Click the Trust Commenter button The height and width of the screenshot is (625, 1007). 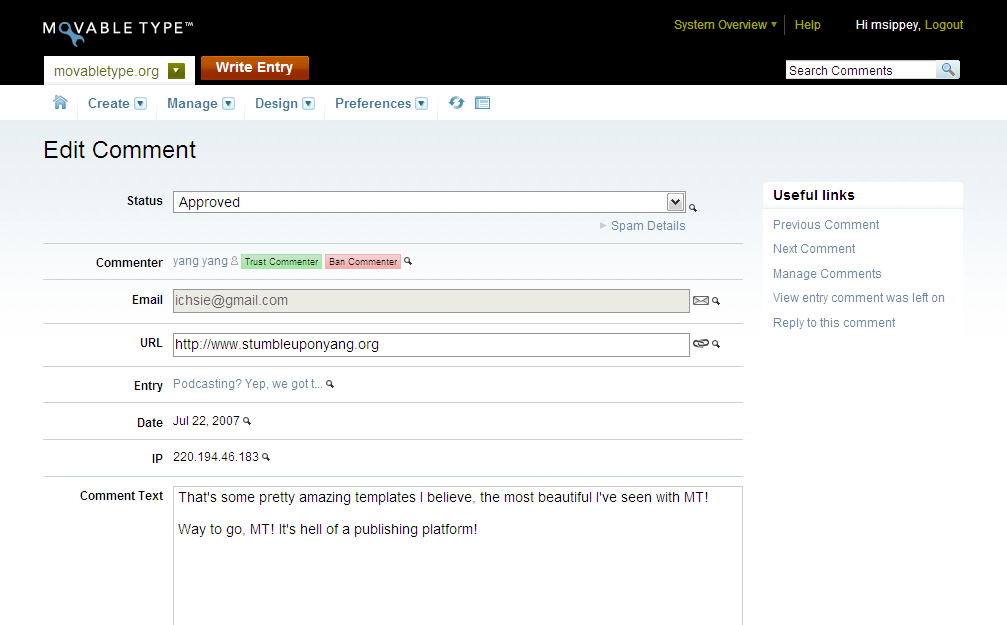pos(281,262)
